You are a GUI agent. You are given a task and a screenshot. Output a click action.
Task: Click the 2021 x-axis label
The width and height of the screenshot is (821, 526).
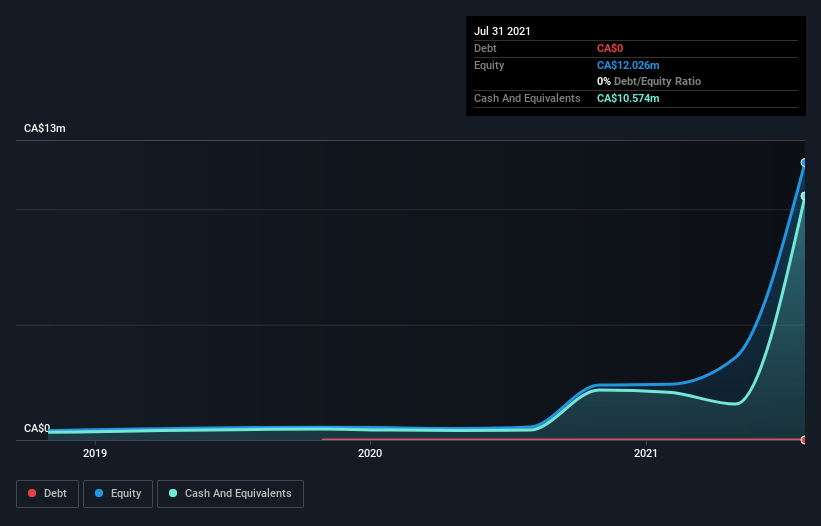646,453
